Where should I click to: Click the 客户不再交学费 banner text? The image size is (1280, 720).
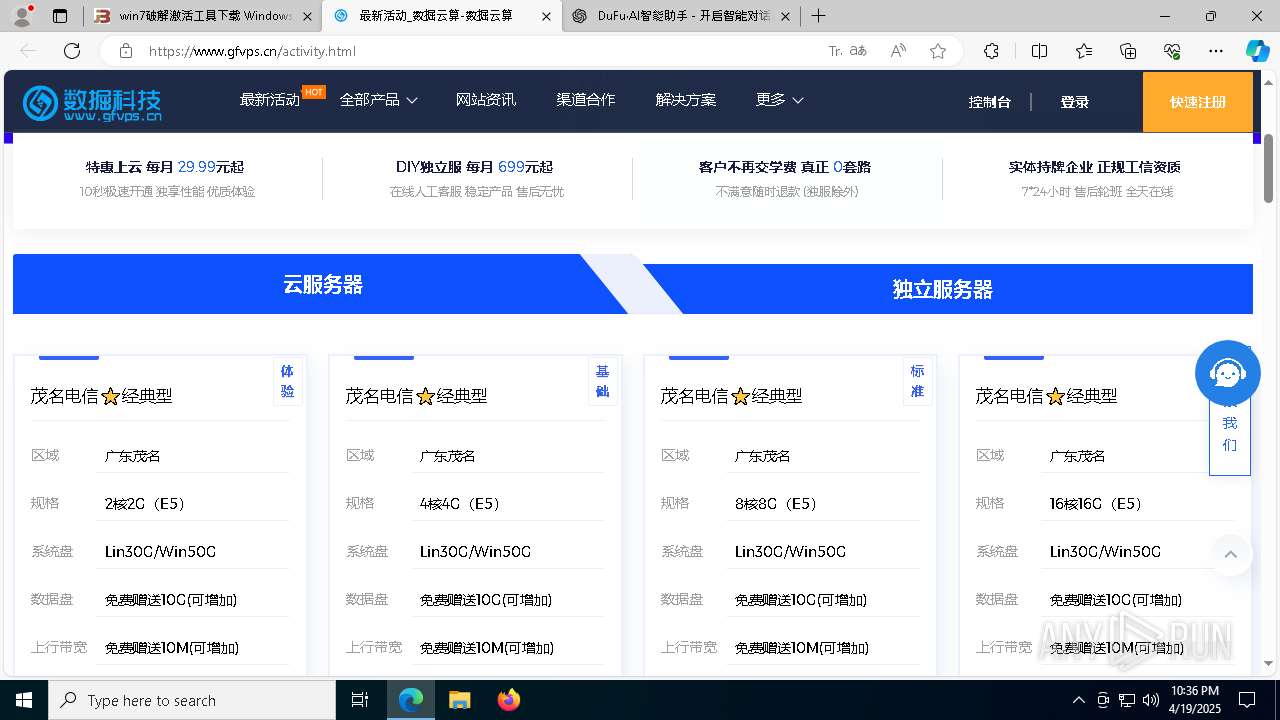point(784,167)
